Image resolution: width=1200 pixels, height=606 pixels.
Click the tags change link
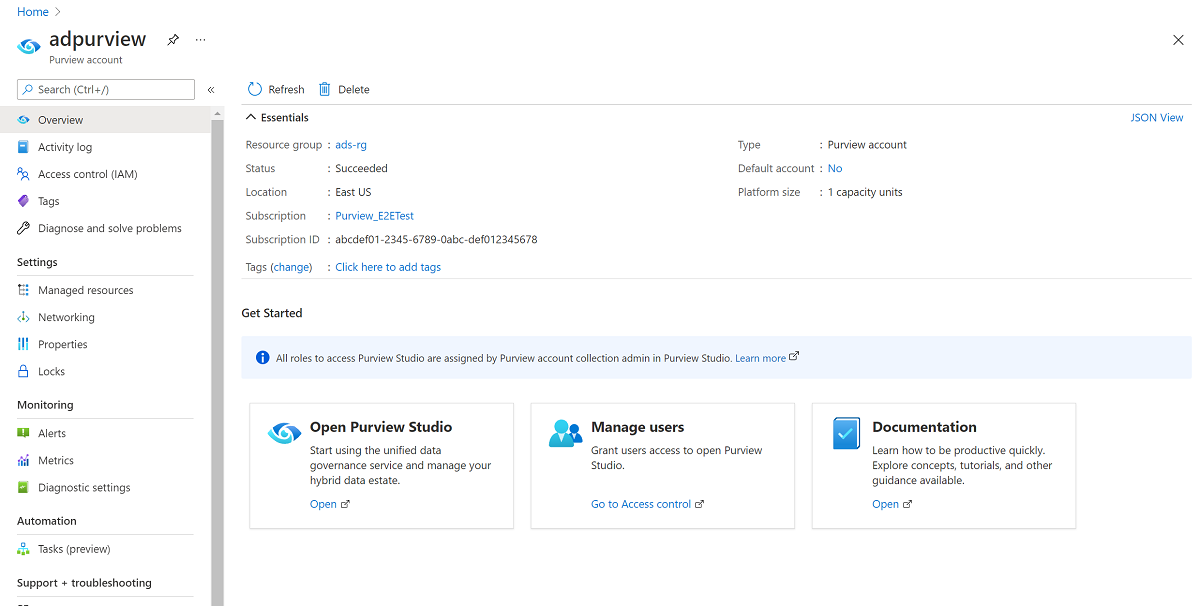(291, 267)
